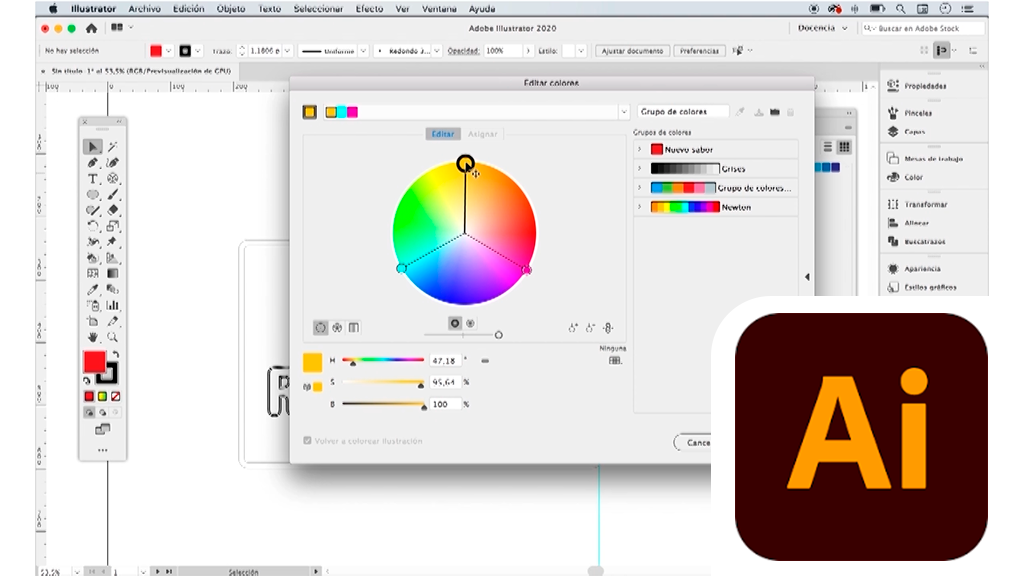Image resolution: width=1024 pixels, height=576 pixels.
Task: Open the harmony rules dropdown arrow
Action: coord(624,112)
